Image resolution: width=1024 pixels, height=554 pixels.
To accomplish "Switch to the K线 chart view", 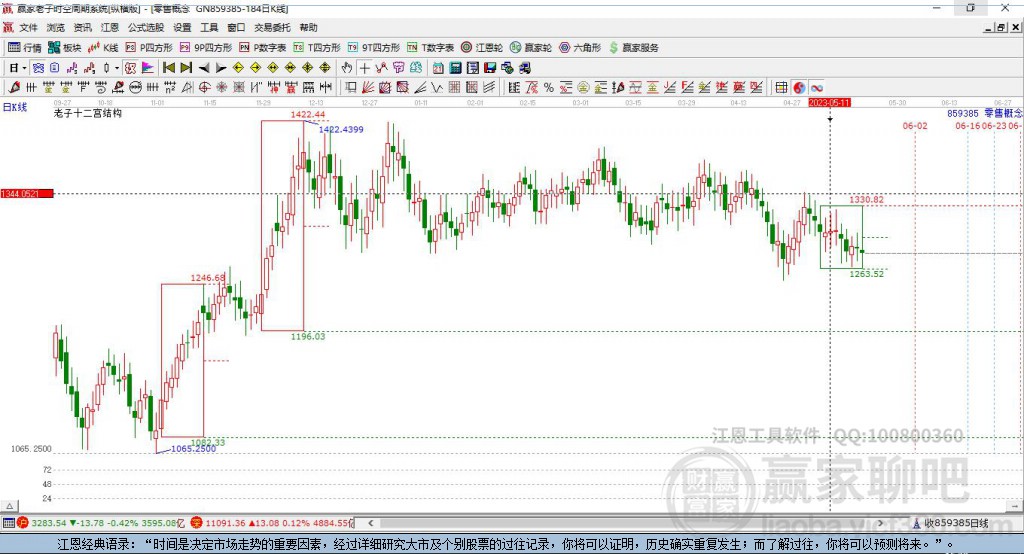I will [103, 48].
